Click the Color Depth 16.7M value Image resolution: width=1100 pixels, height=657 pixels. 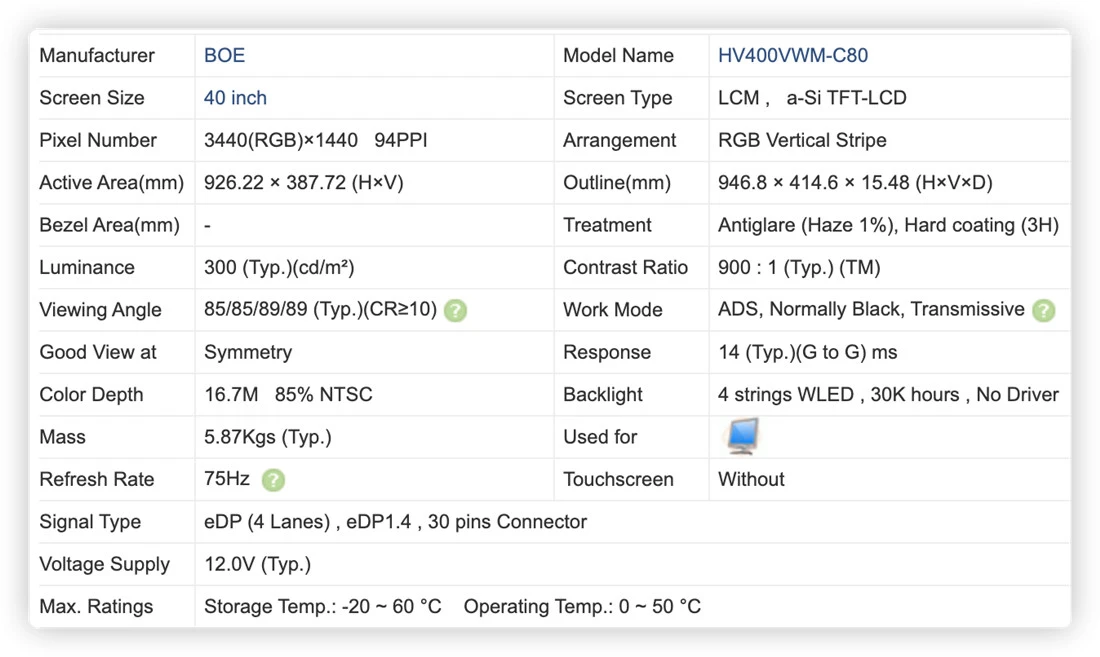[232, 394]
